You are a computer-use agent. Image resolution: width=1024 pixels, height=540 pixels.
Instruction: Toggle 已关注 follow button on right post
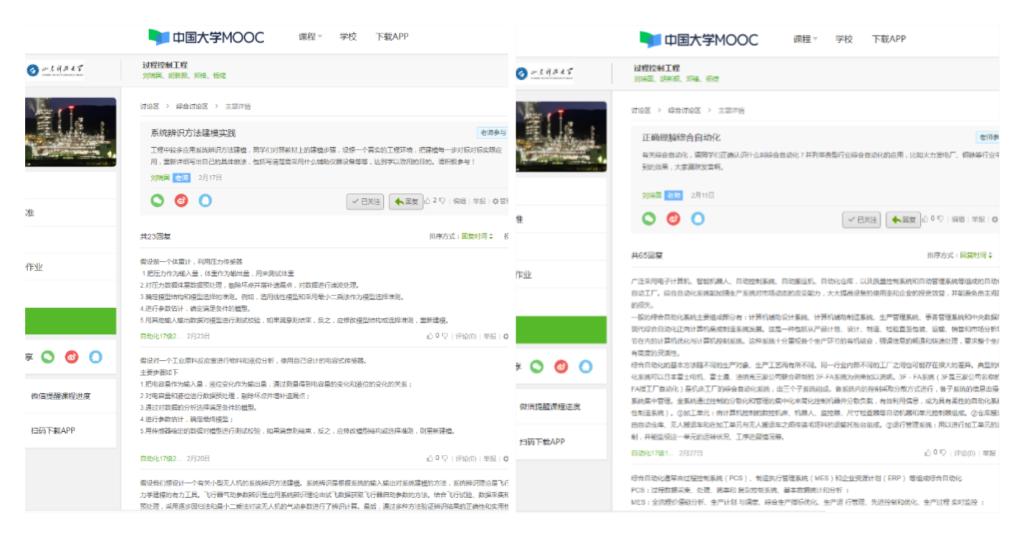pyautogui.click(x=862, y=219)
